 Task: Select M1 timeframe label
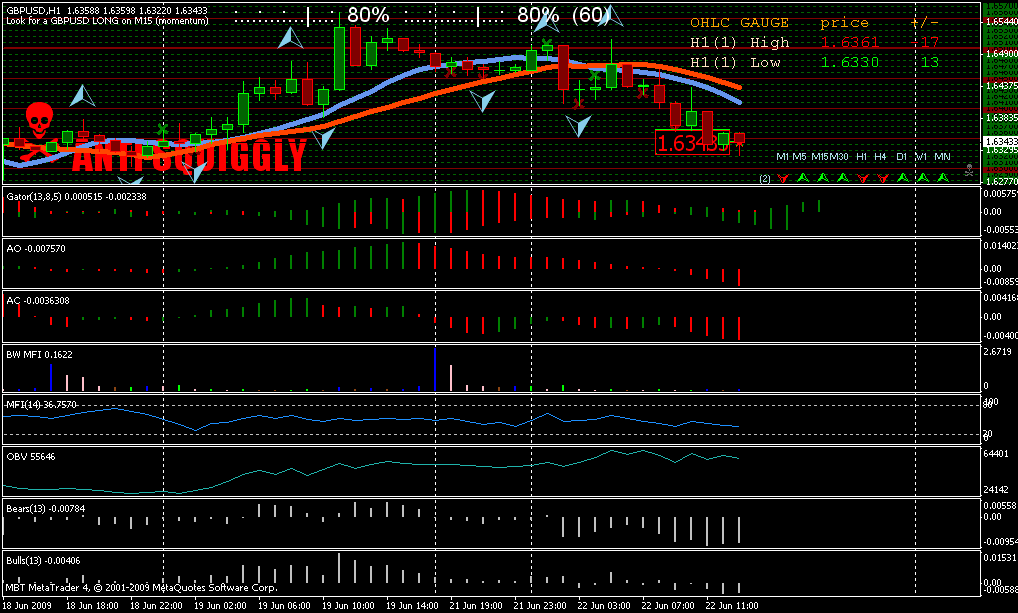tap(782, 156)
